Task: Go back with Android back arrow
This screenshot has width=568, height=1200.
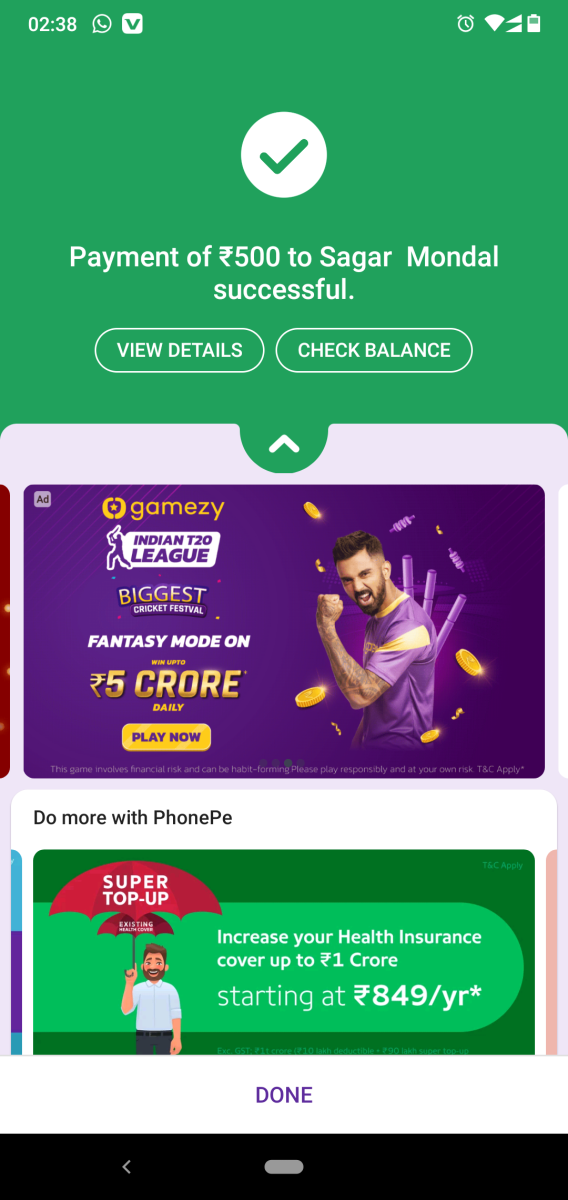Action: point(126,1166)
